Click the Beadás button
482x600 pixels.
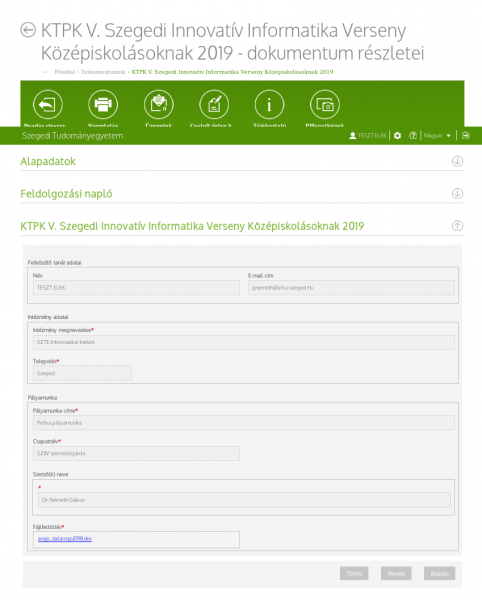pos(440,573)
